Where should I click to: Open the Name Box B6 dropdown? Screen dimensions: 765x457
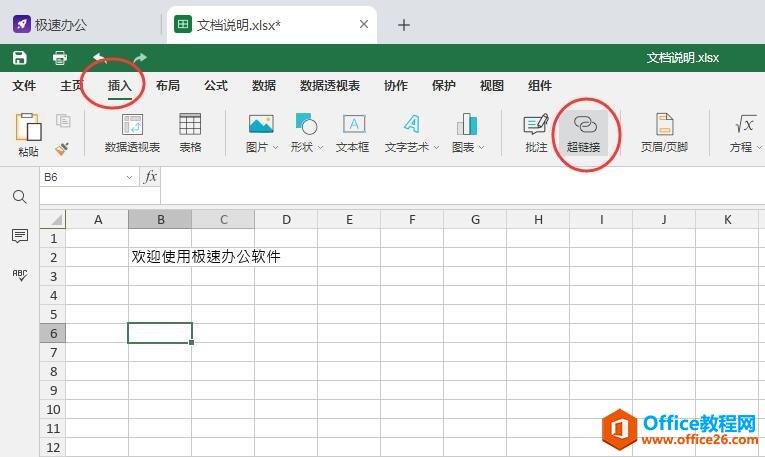[x=129, y=177]
